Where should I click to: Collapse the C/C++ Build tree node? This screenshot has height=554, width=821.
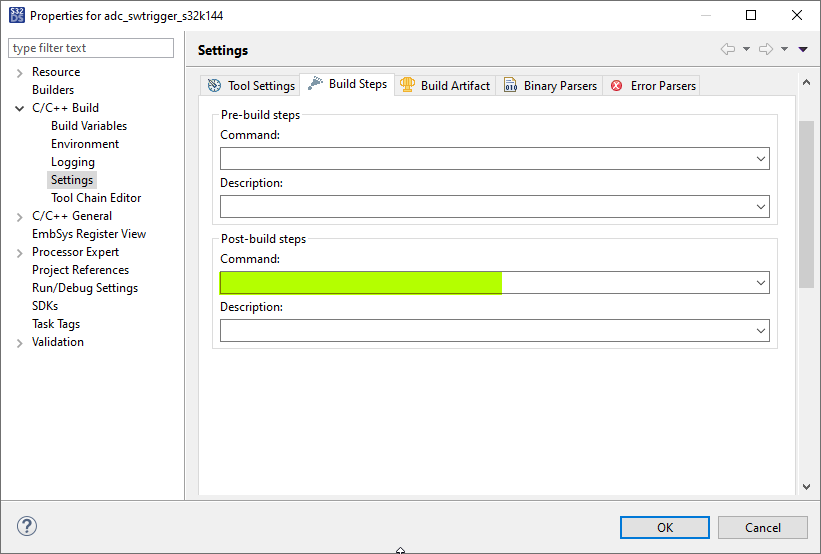pos(19,108)
